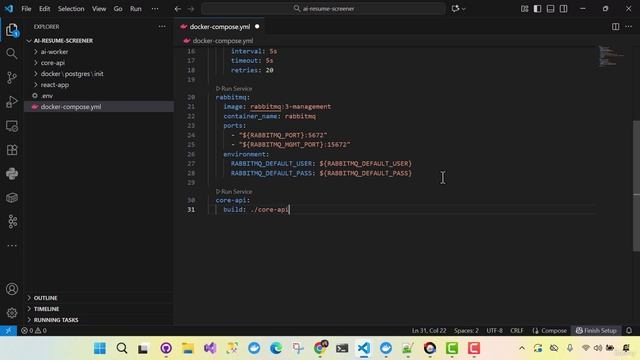Click docker-compose.yml in the breadcrumb
Image resolution: width=640 pixels, height=360 pixels.
point(222,41)
